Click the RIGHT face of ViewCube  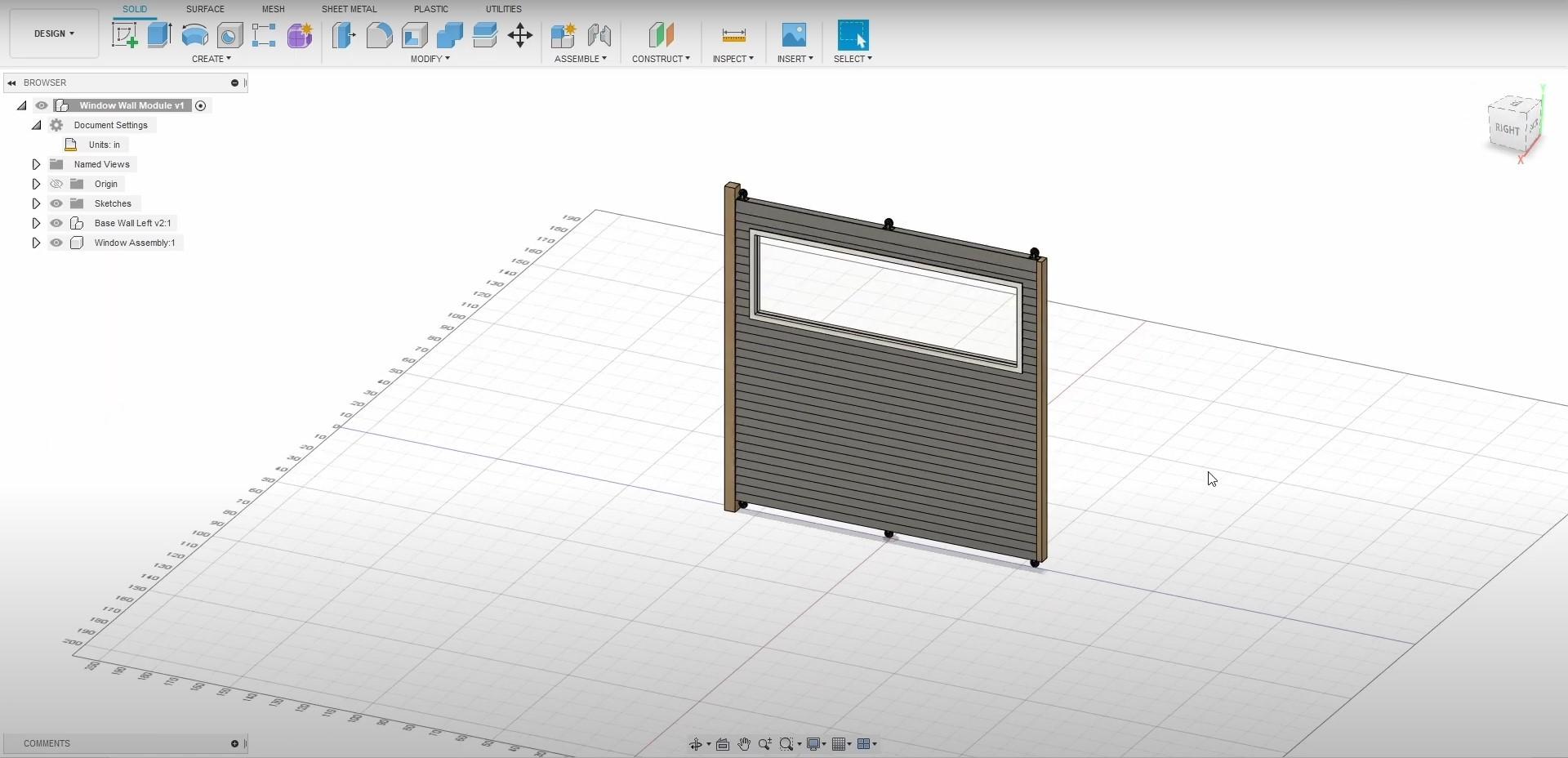pos(1507,129)
